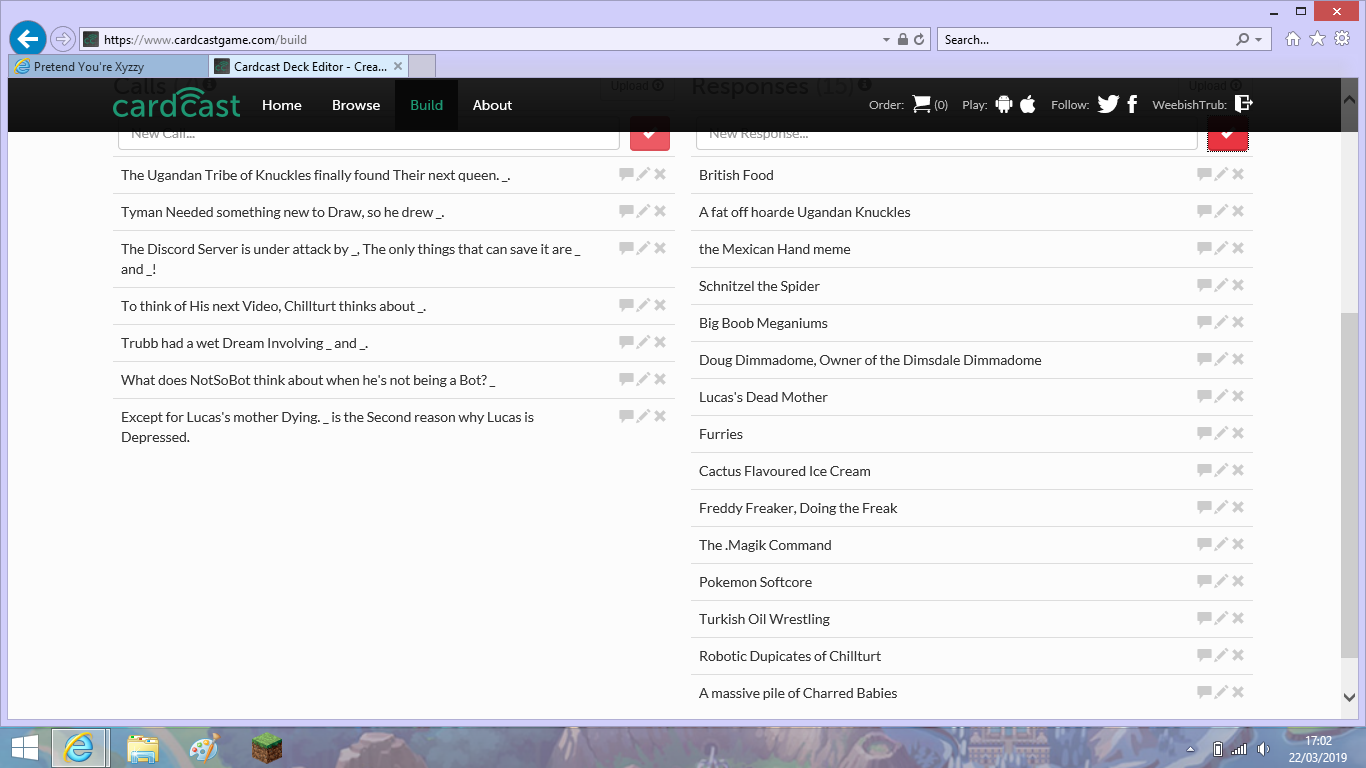1366x768 pixels.
Task: Click the WeebishTrub username link
Action: tap(1189, 105)
